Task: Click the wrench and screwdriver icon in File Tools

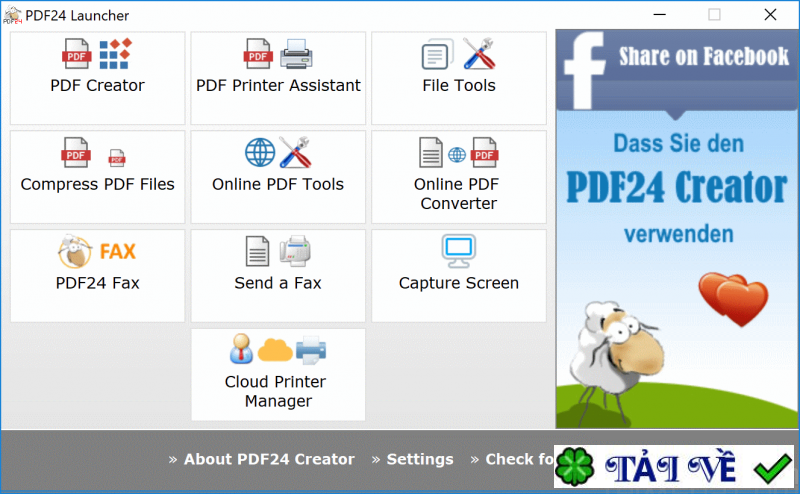Action: click(x=479, y=54)
